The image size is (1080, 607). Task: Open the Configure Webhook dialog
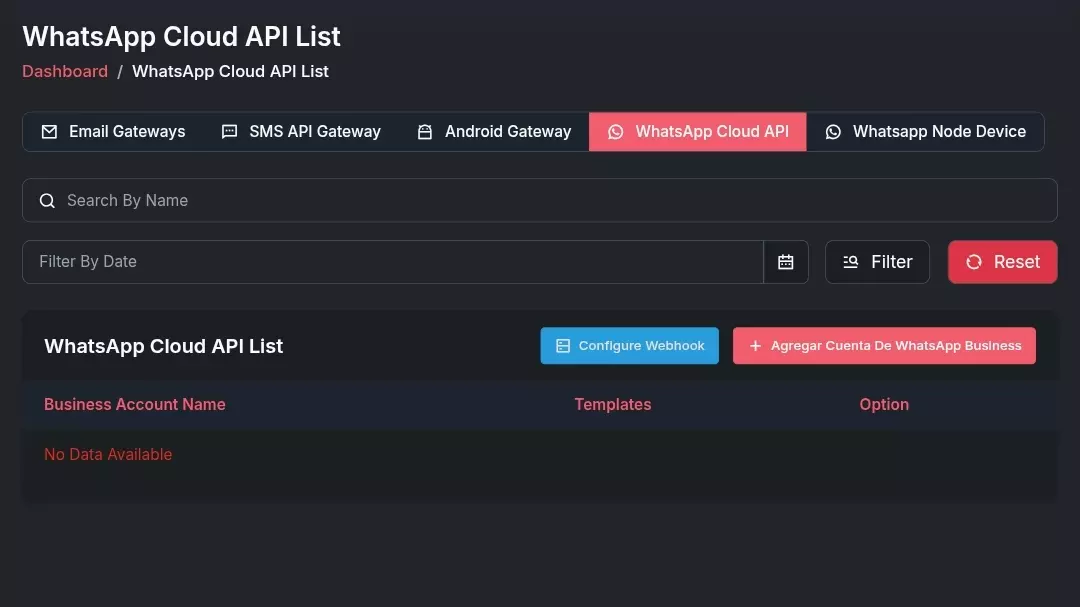630,346
